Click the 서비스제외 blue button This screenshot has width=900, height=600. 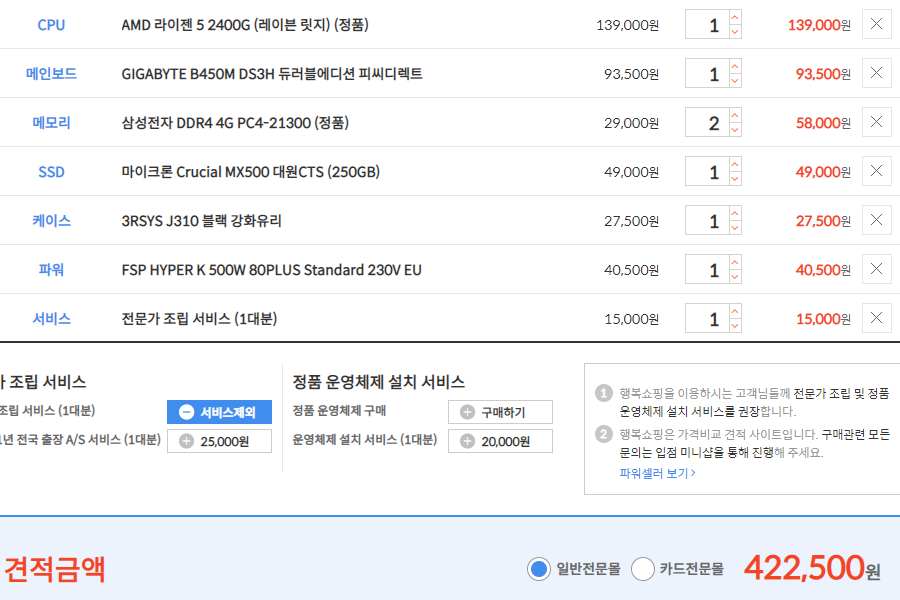point(219,412)
